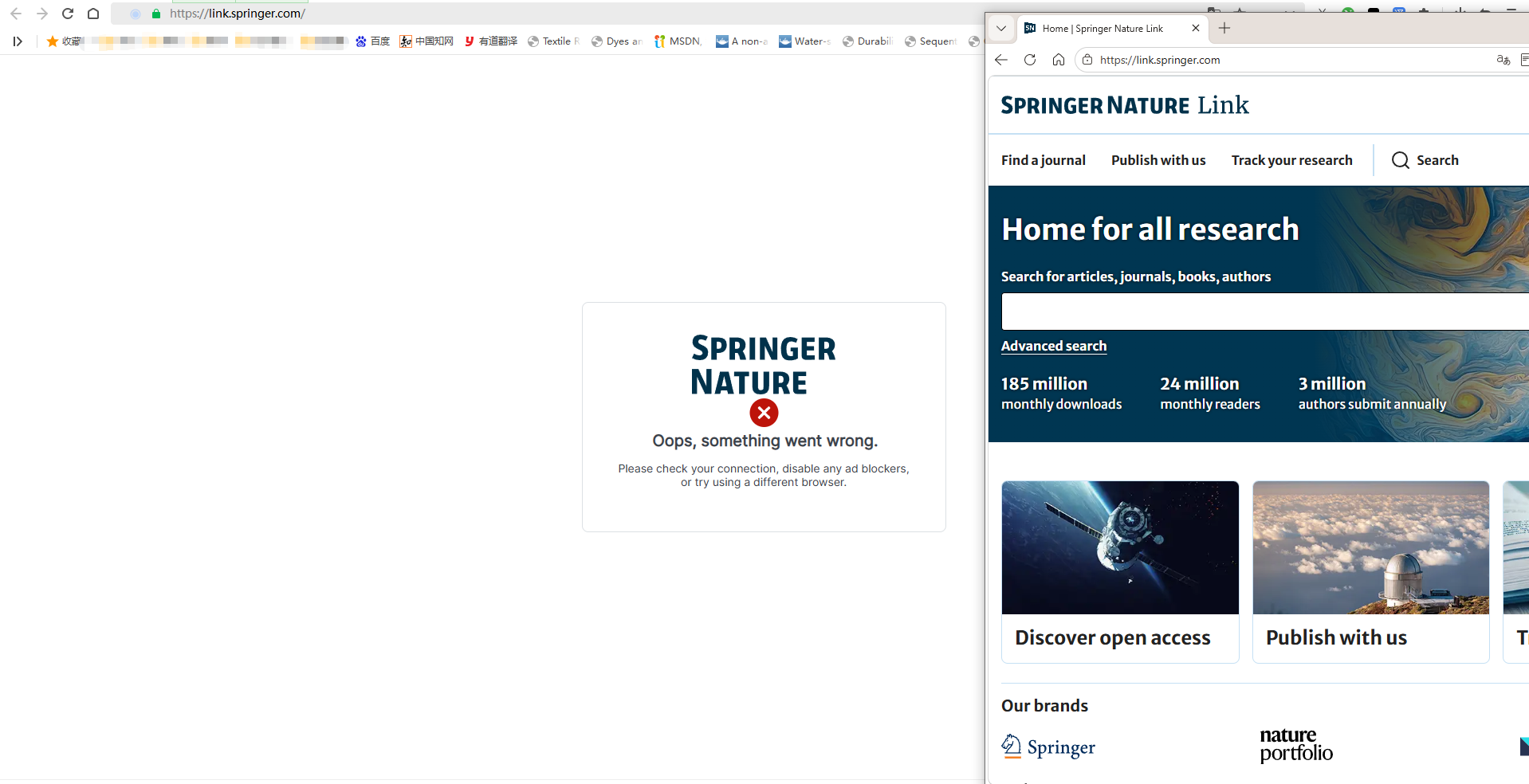1529x784 pixels.
Task: Open "Publish with us" in the navigation bar
Action: coord(1158,160)
